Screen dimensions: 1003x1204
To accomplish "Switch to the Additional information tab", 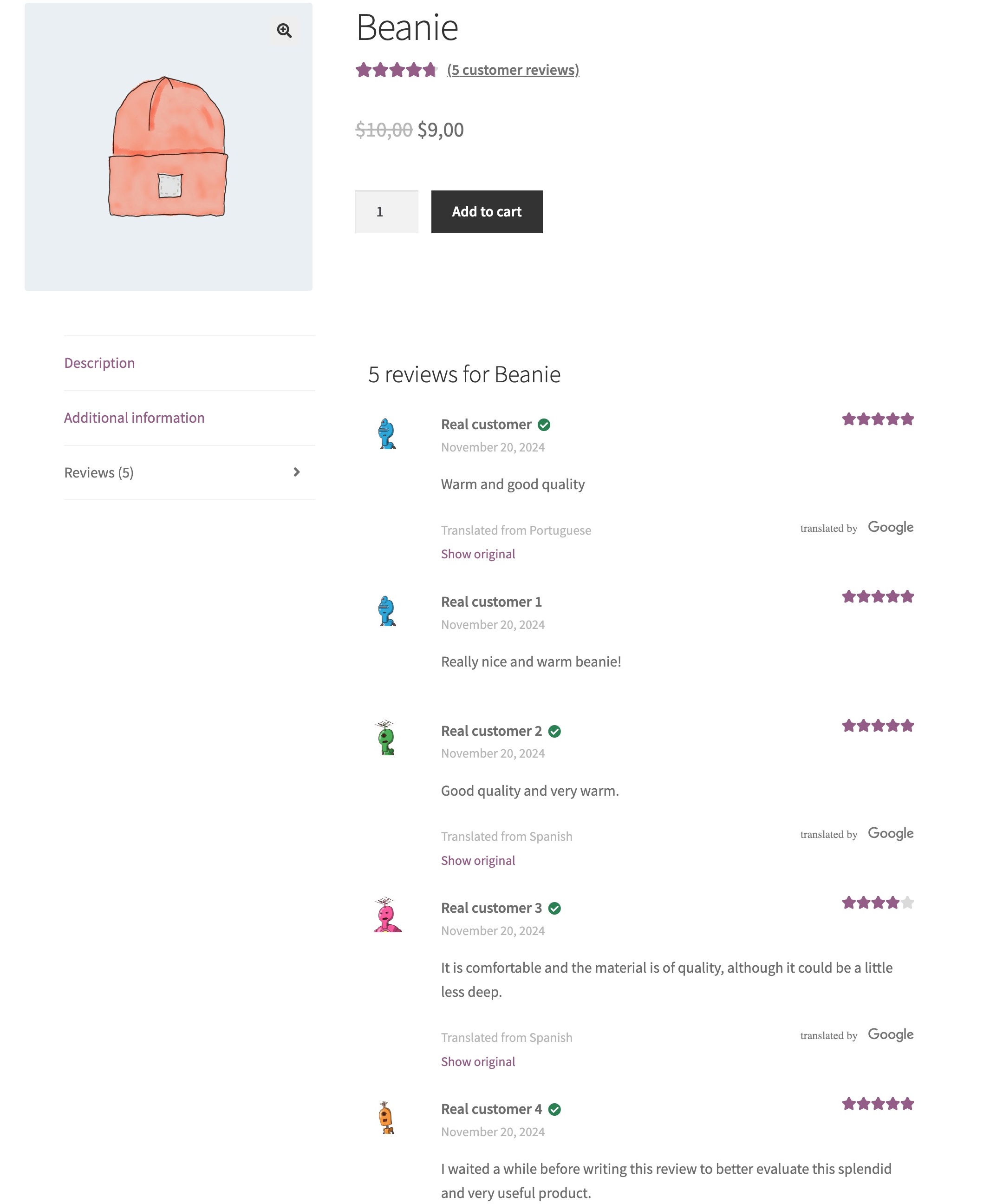I will (134, 418).
